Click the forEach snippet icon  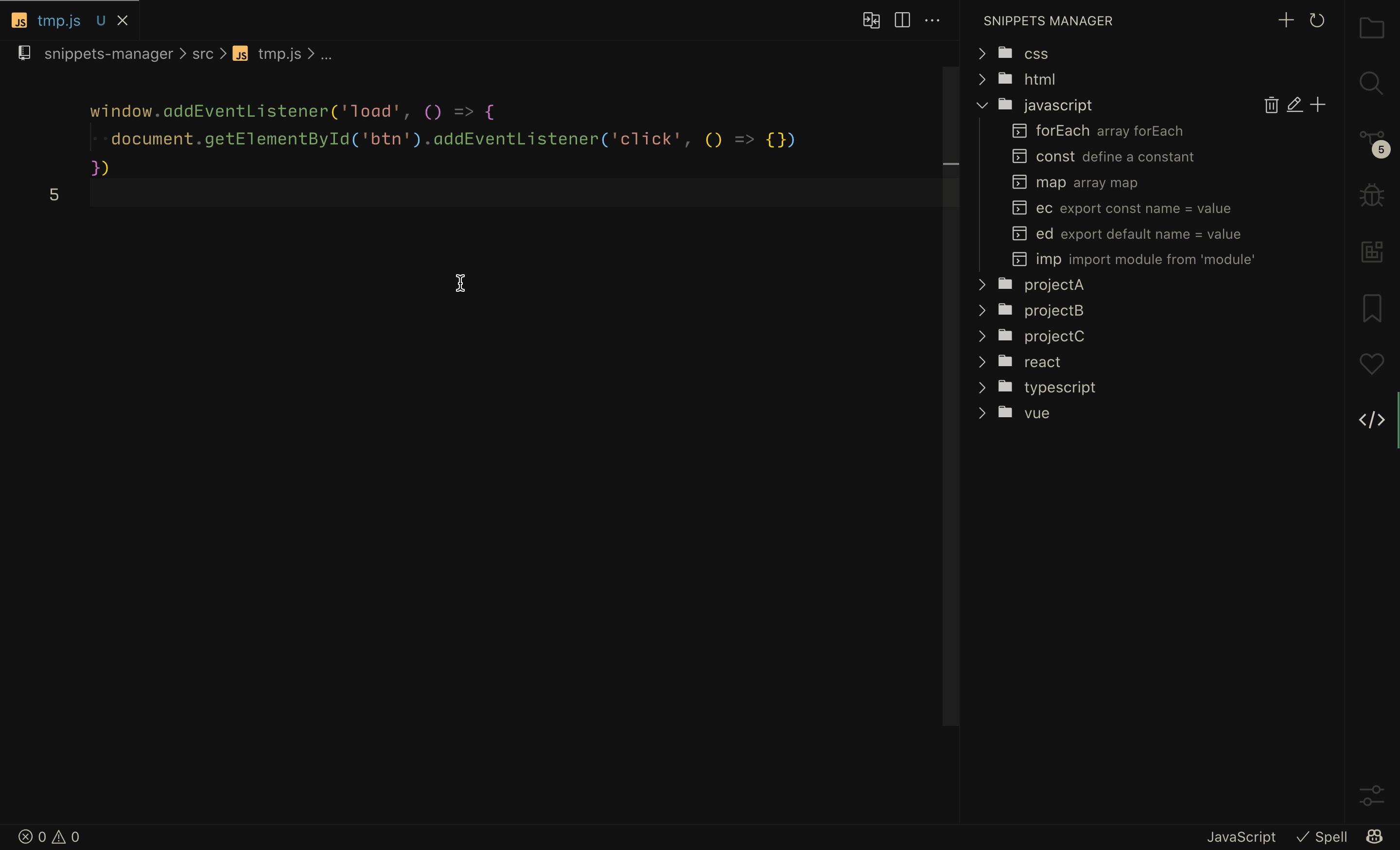[1019, 131]
